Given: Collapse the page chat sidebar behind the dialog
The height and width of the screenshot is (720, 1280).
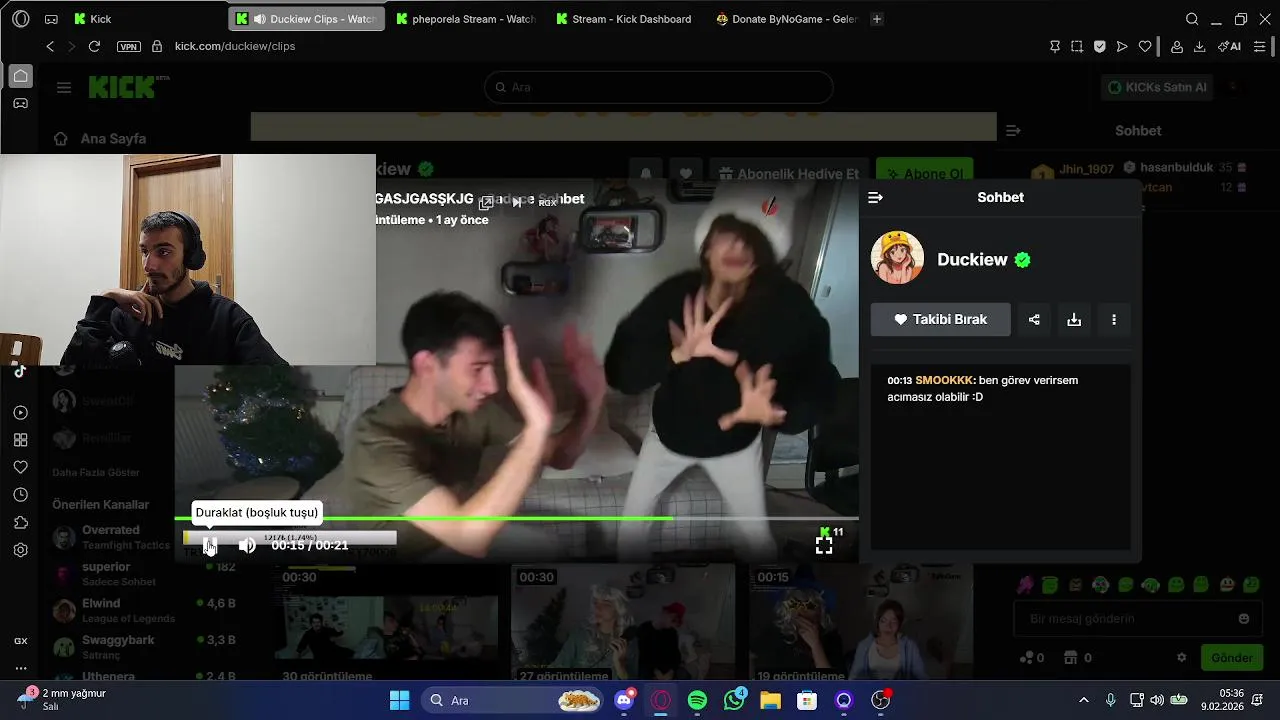Looking at the screenshot, I should click(1013, 130).
